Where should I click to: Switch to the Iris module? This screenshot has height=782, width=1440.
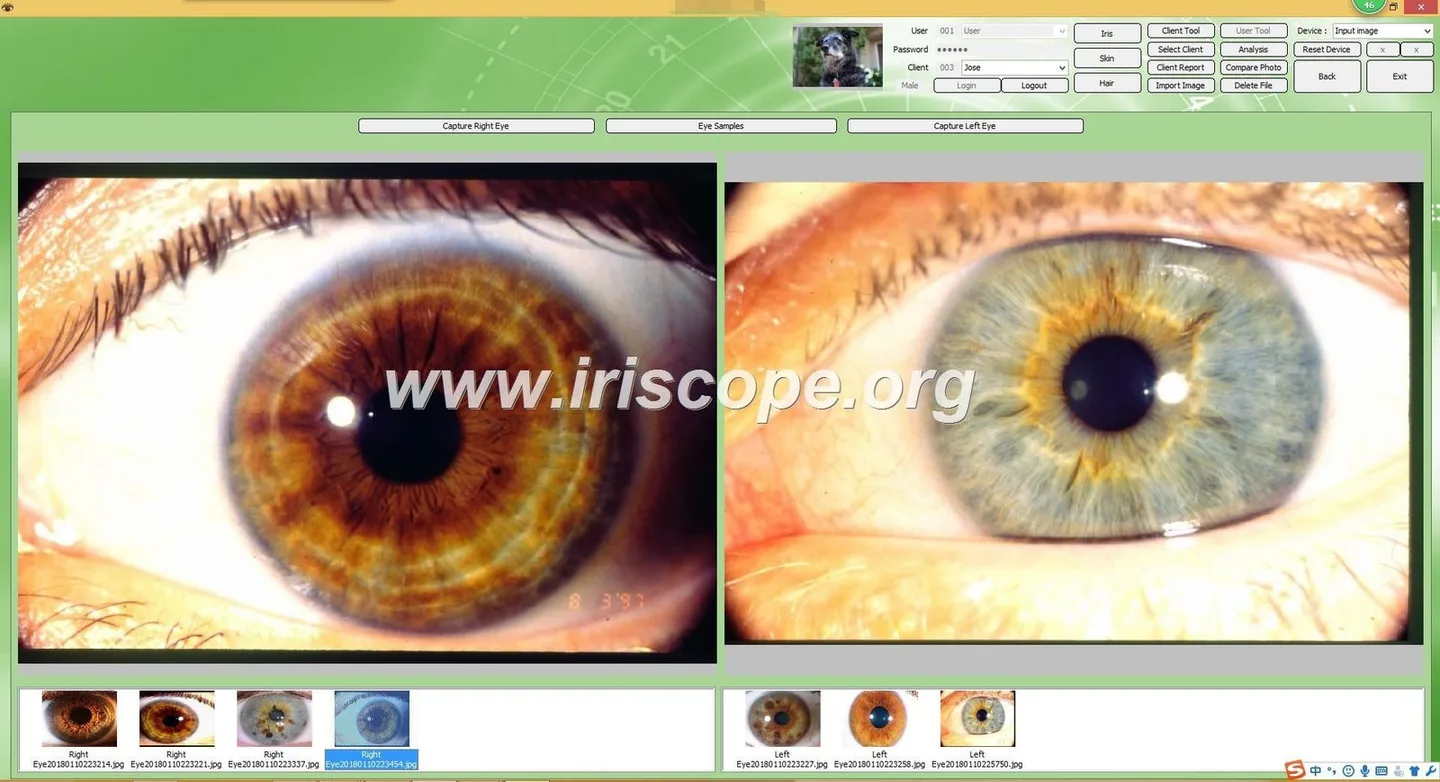point(1107,34)
